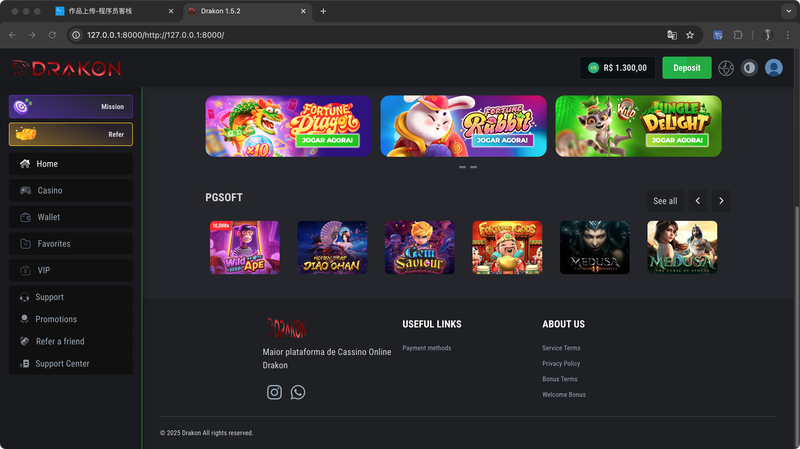Open the user profile avatar

(774, 68)
